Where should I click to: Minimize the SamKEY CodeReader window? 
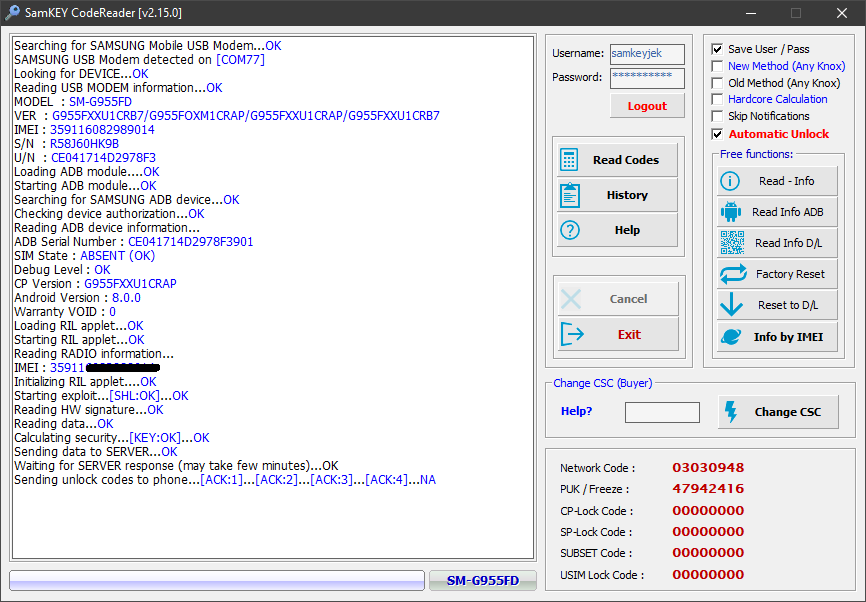[x=751, y=13]
